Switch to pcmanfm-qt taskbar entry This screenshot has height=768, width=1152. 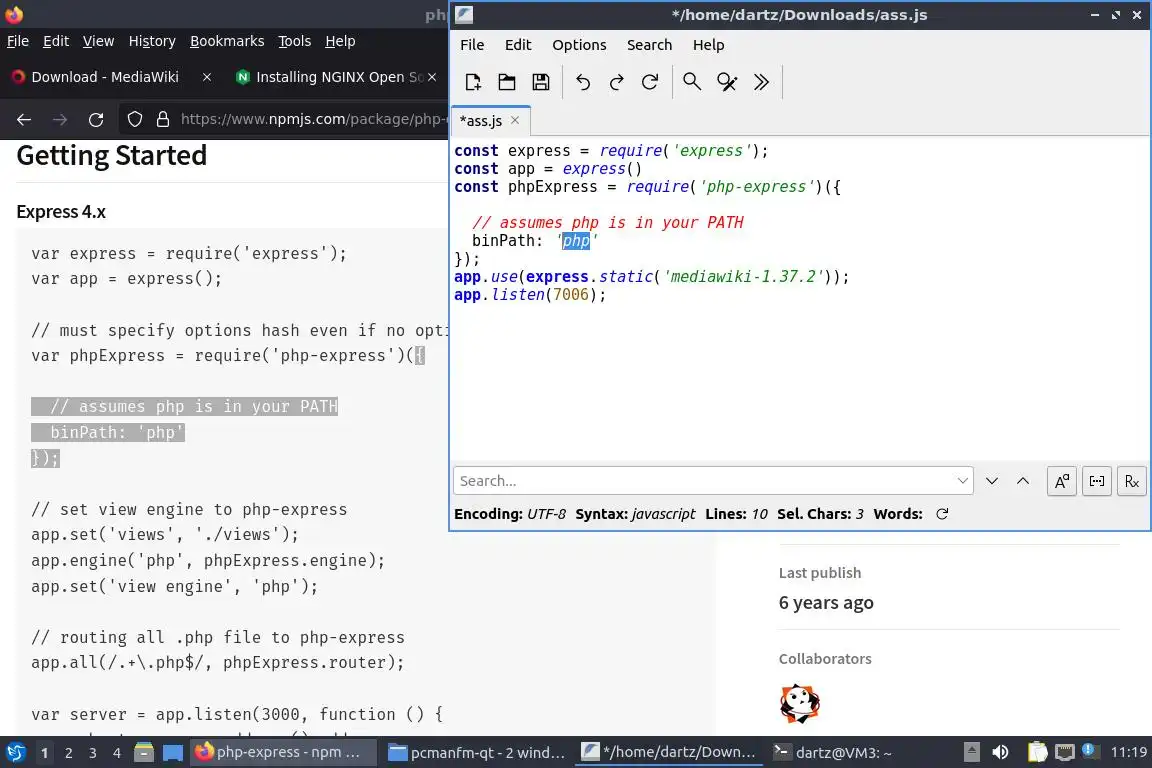(x=476, y=752)
